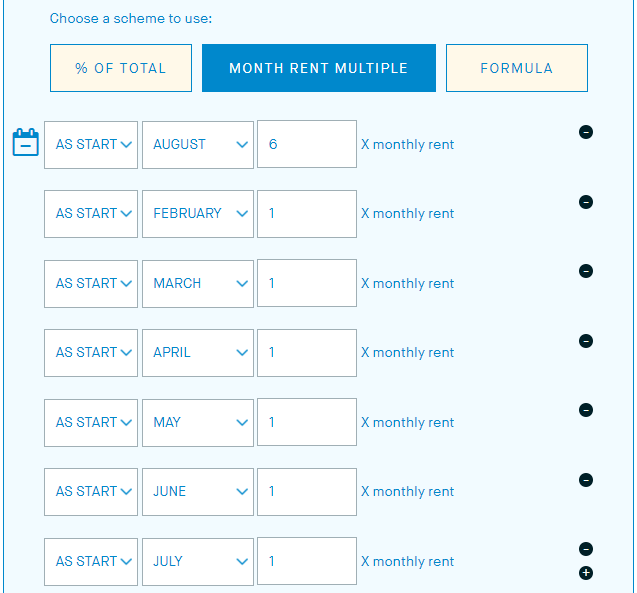Add a new row with the plus icon
The height and width of the screenshot is (593, 637).
click(586, 573)
